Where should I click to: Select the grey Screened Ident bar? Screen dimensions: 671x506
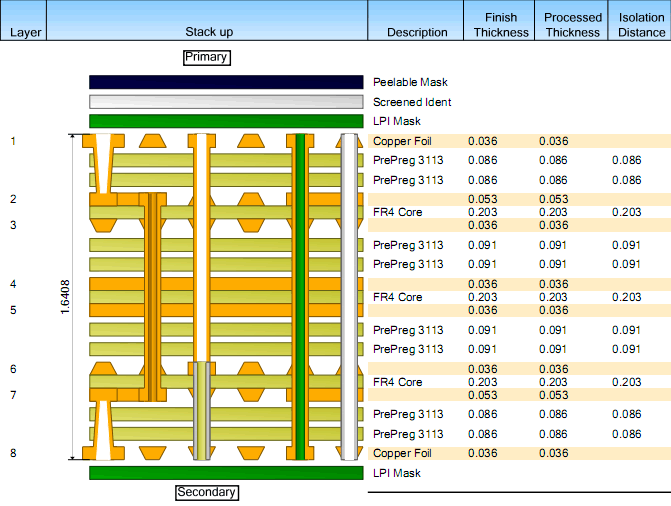(226, 102)
